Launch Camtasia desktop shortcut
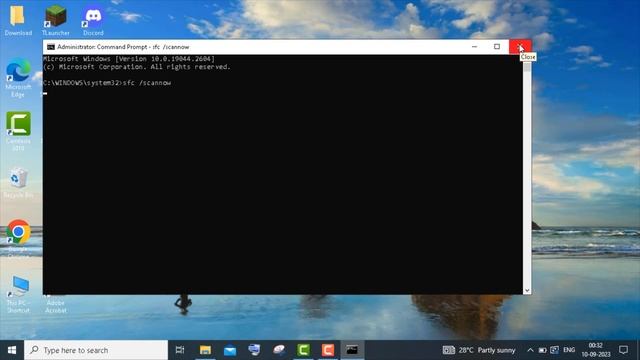640x360 pixels. 18,131
